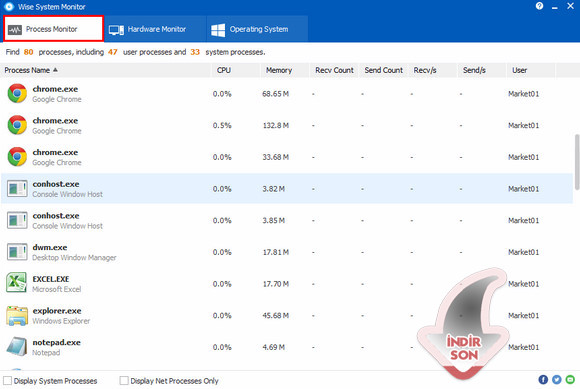The image size is (580, 389).
Task: Click the Excel process icon
Action: 16,283
